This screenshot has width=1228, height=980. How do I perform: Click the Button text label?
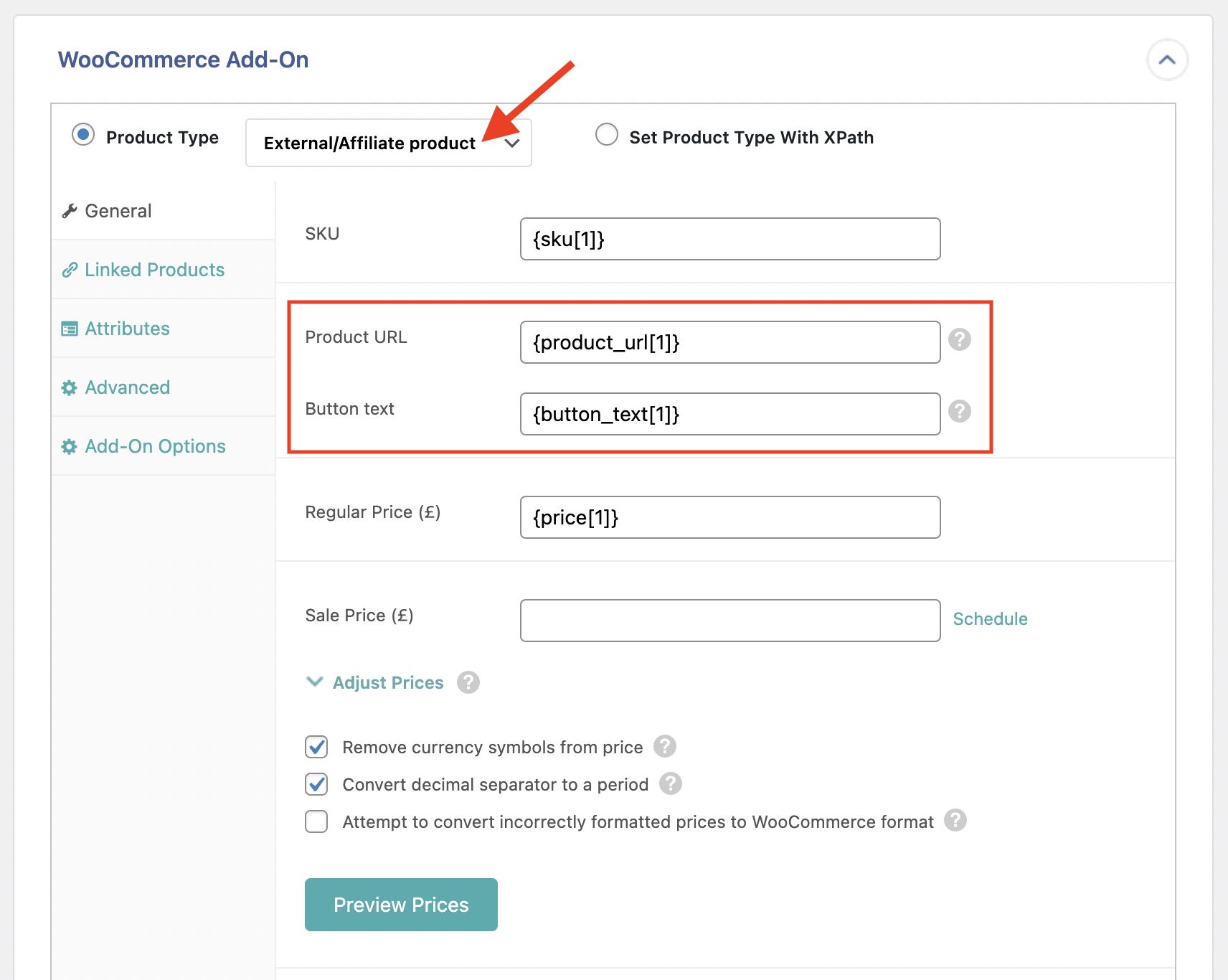point(349,409)
